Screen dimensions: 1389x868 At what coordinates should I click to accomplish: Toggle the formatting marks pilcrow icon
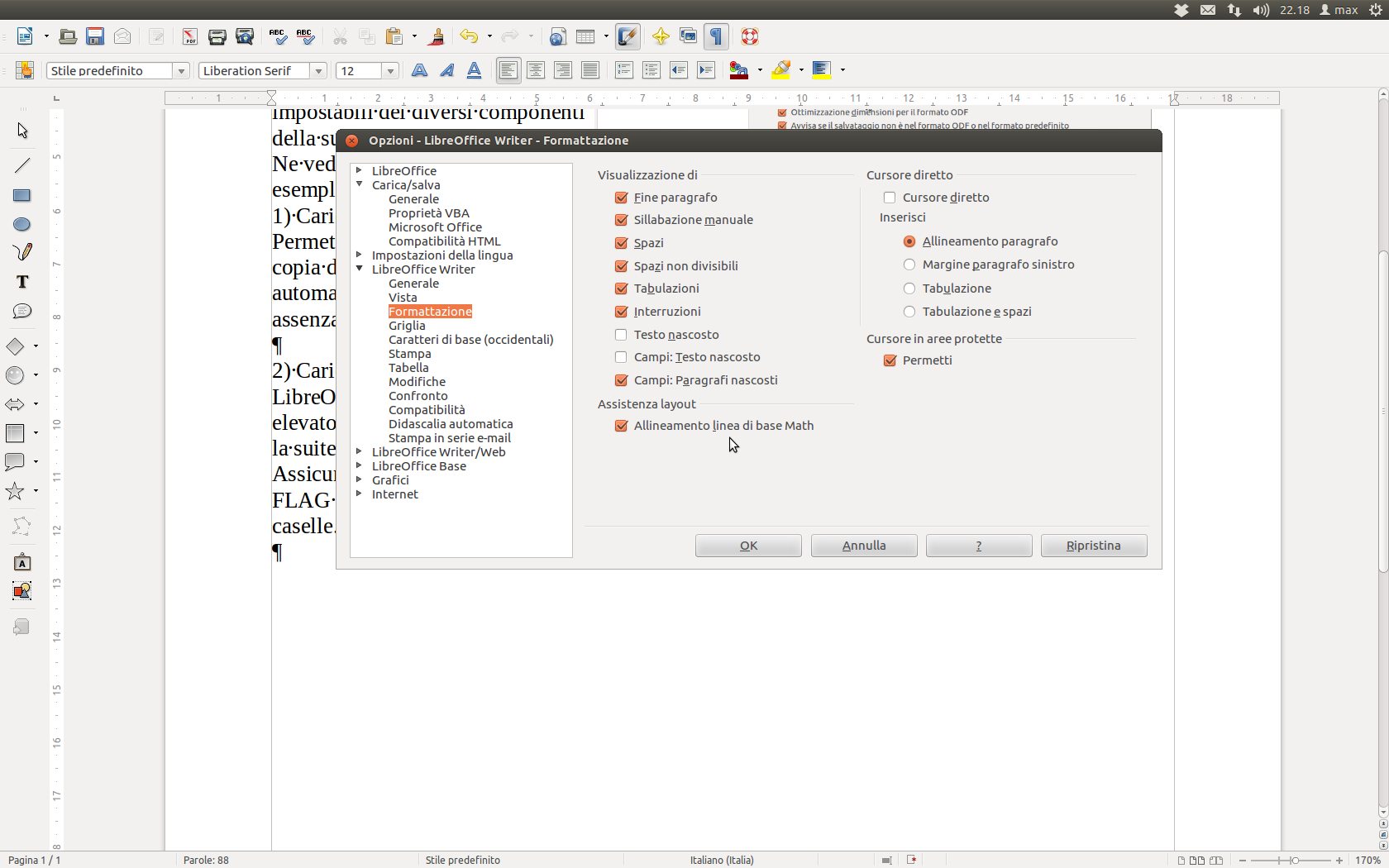716,36
